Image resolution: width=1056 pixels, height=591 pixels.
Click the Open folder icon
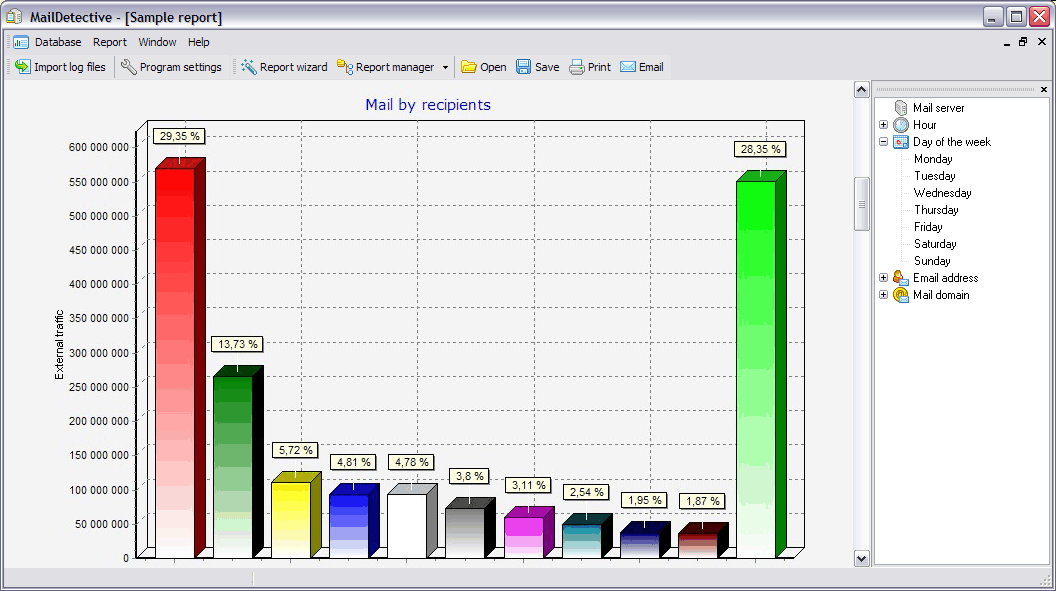[x=469, y=67]
